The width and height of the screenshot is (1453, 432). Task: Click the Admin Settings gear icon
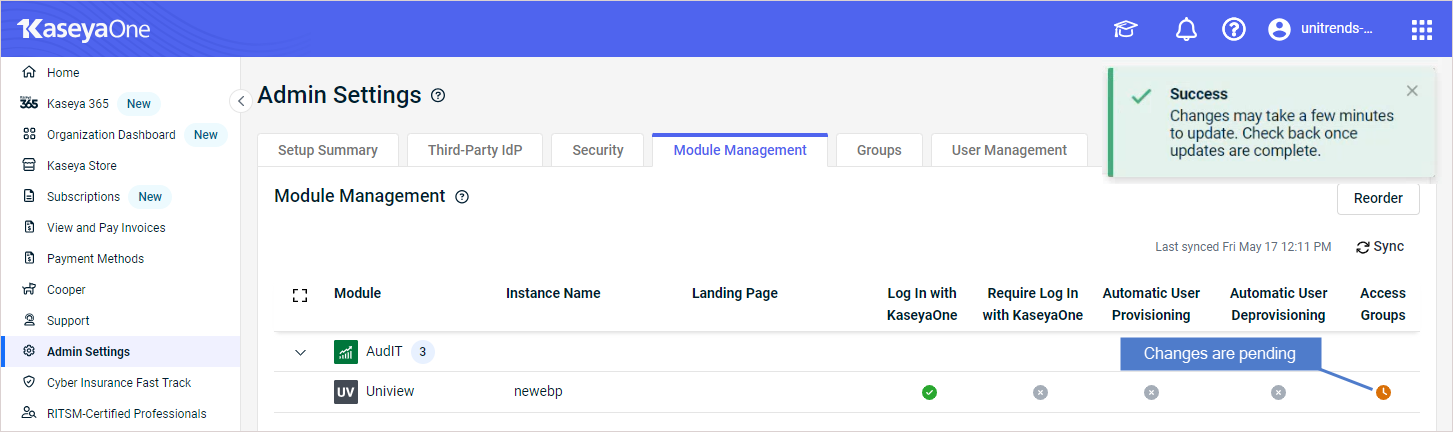(x=29, y=351)
